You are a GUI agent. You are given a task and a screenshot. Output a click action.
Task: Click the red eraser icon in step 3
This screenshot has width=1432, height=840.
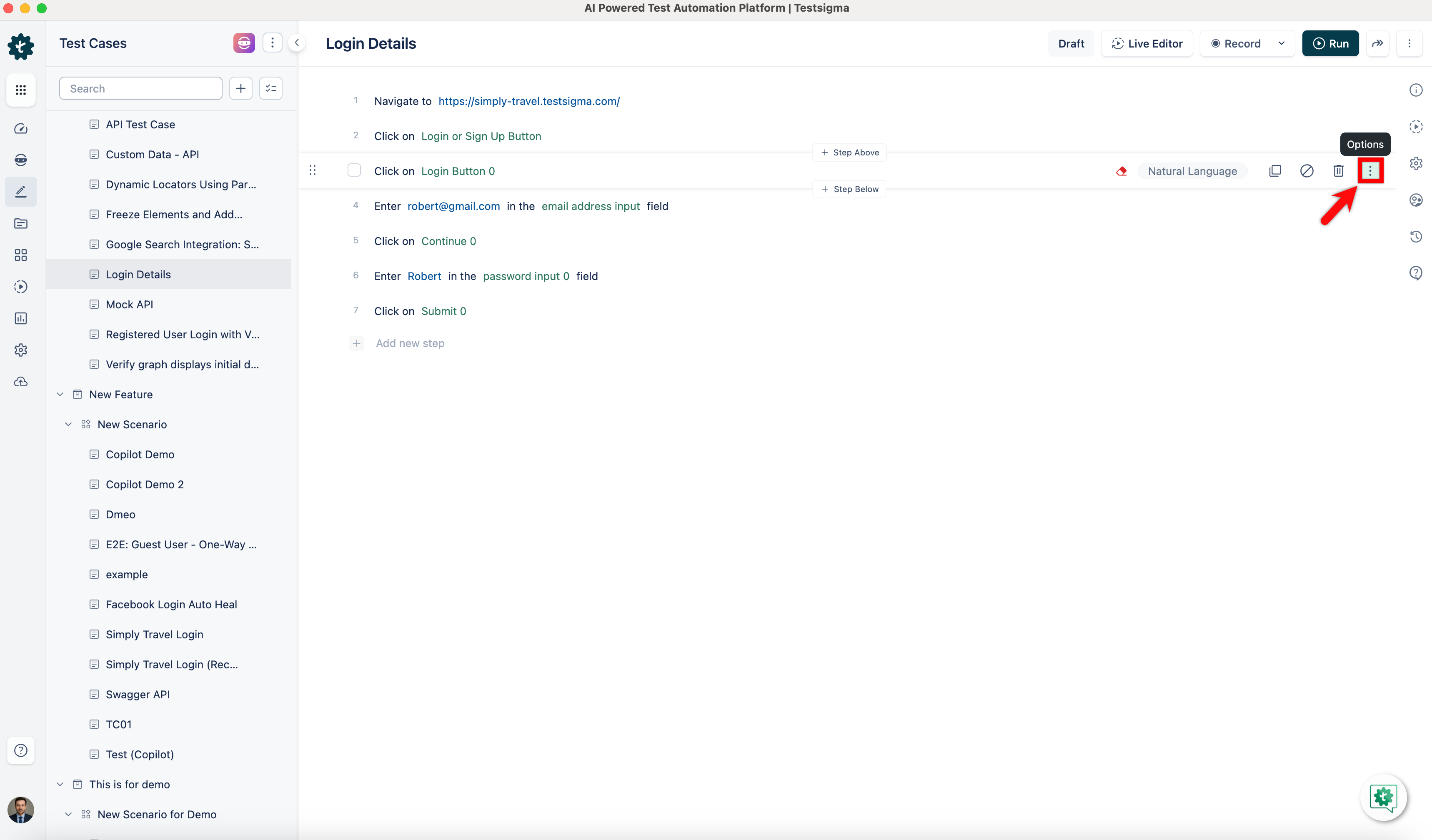1121,171
